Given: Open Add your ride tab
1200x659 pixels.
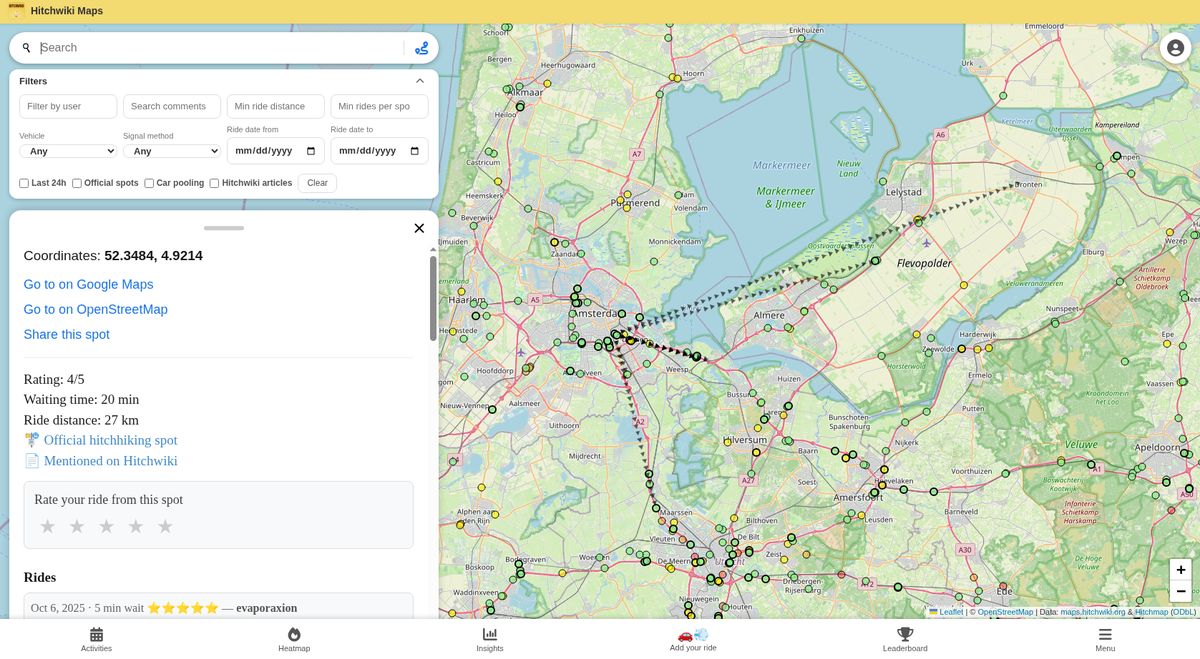Looking at the screenshot, I should (693, 640).
